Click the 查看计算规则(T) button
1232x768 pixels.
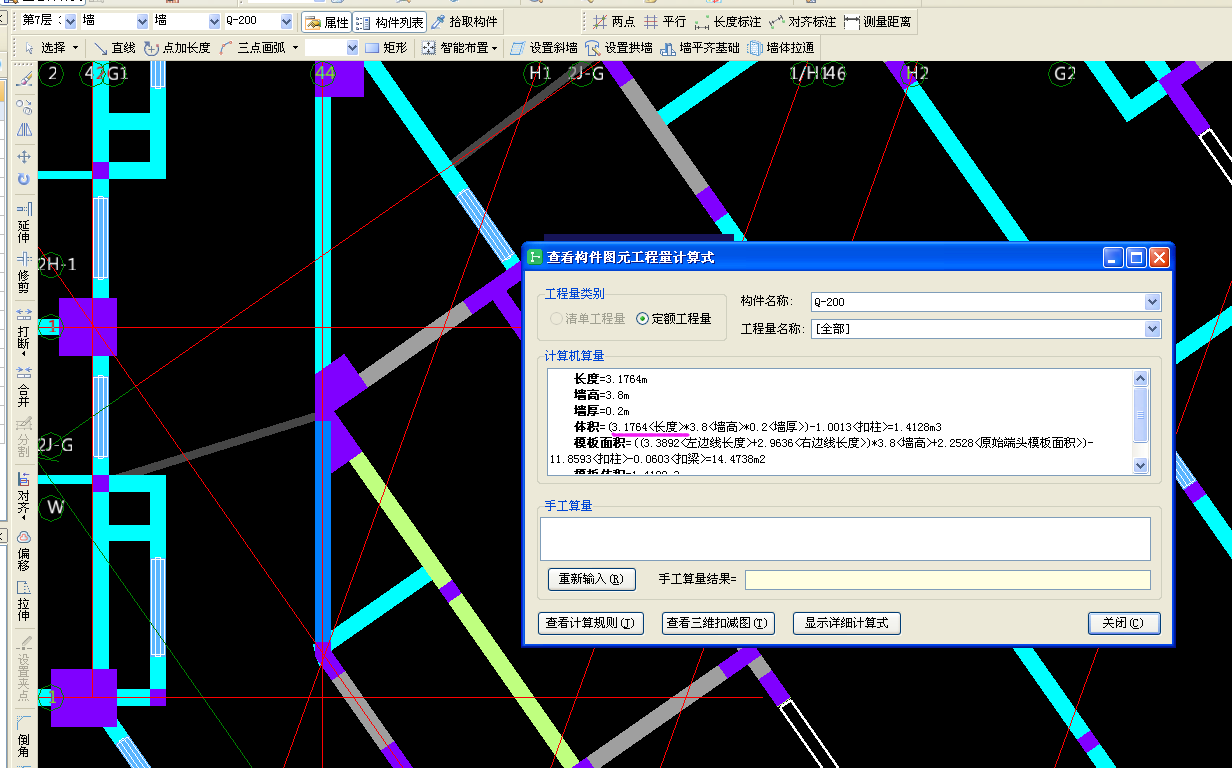pos(590,623)
